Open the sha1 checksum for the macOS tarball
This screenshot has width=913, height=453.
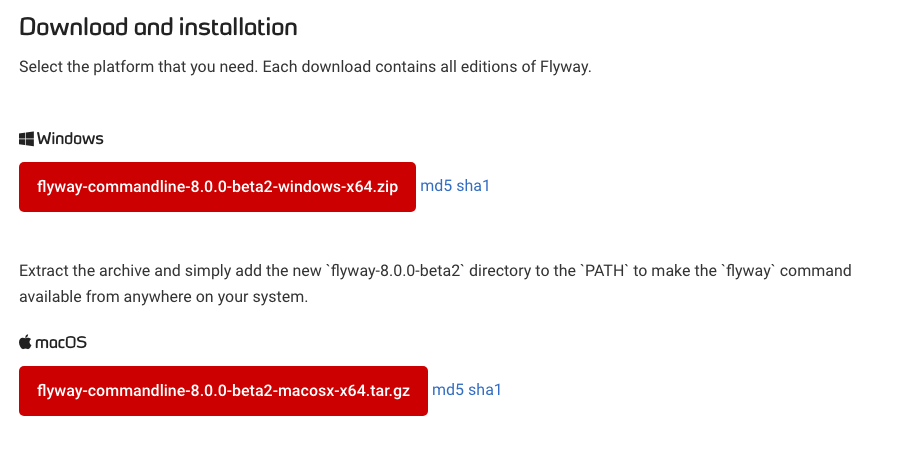pyautogui.click(x=485, y=389)
